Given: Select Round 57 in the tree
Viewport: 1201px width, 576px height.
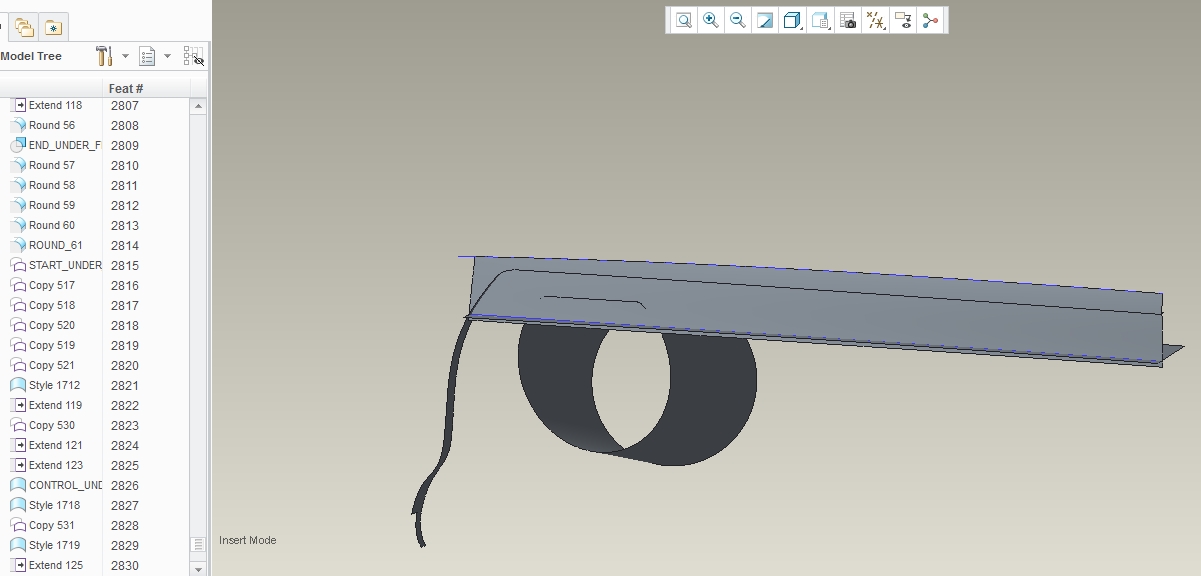Looking at the screenshot, I should (x=51, y=165).
